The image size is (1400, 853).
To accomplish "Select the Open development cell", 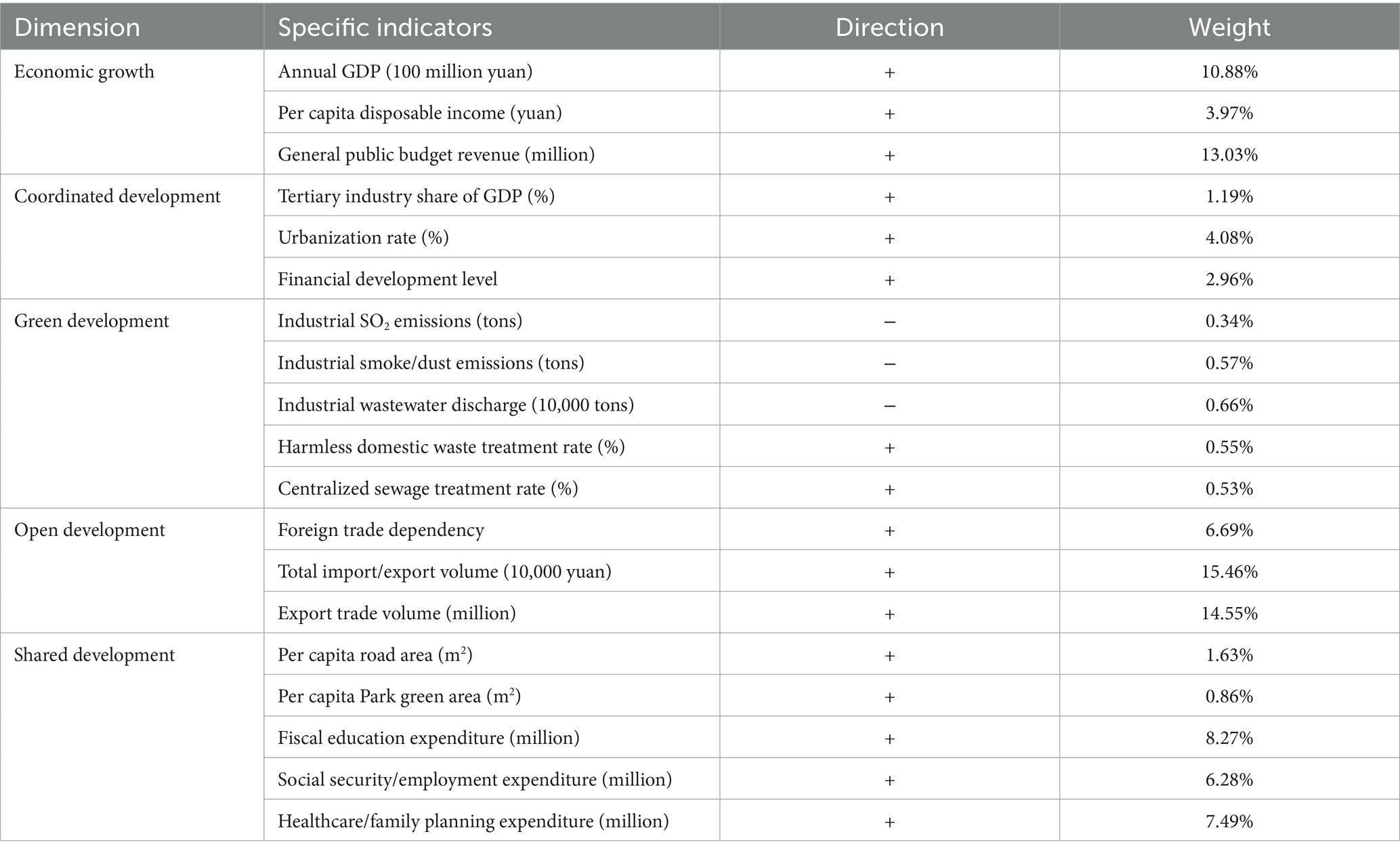I will [89, 530].
